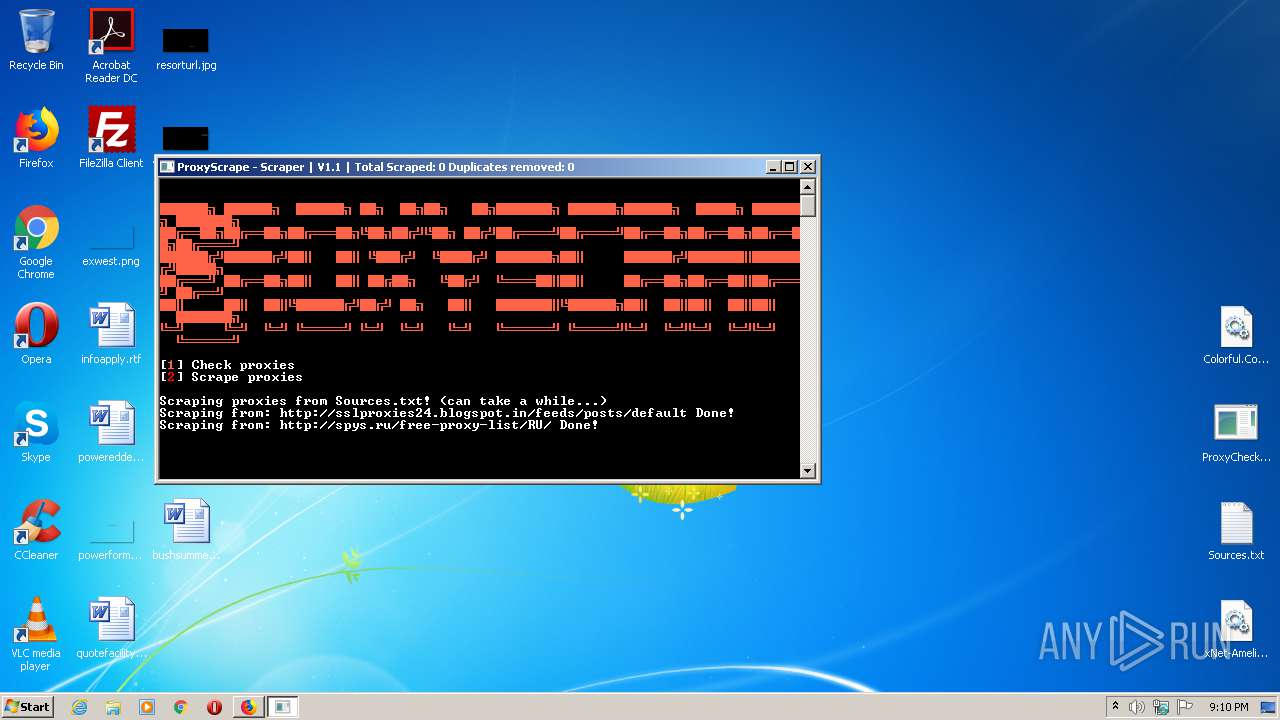Open the poweredde document icon
The image size is (1280, 720).
[x=111, y=432]
